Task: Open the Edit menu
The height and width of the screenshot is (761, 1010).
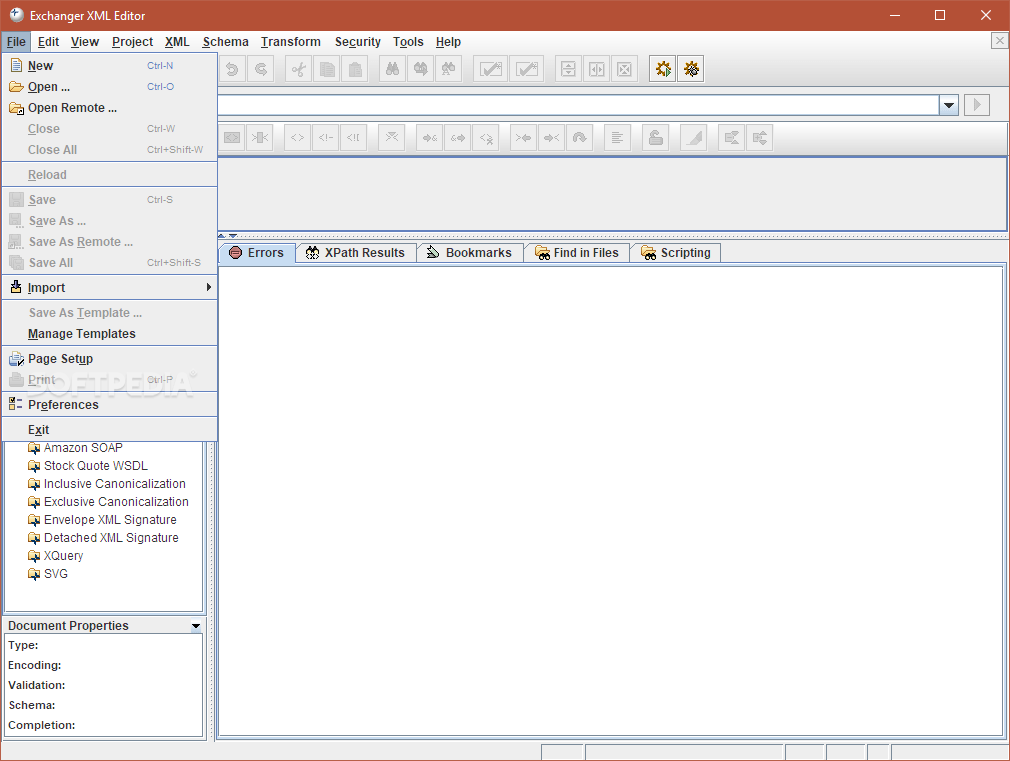Action: point(48,42)
